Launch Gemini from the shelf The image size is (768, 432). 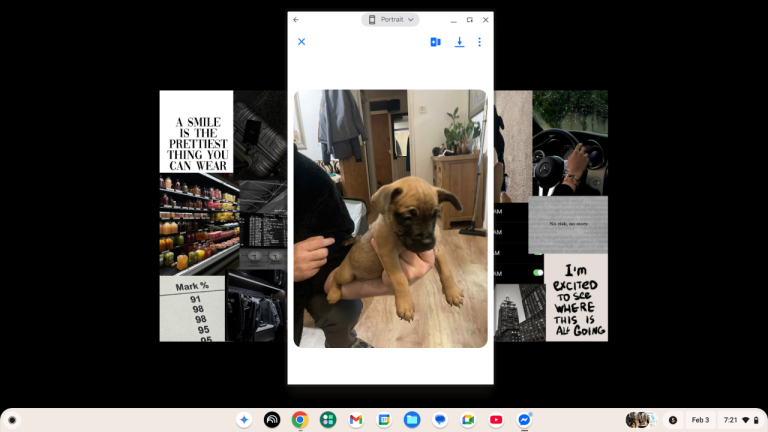tap(243, 420)
